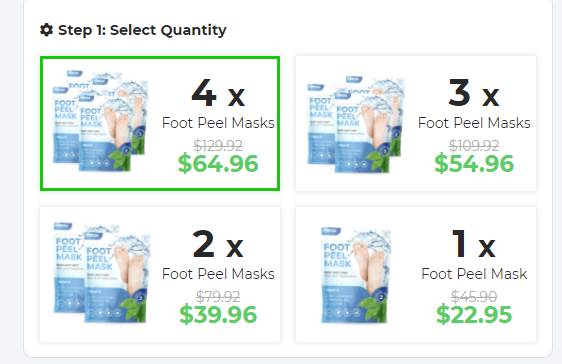Click the large "4 x" quantity label
Viewport: 562px width, 364px height.
click(x=218, y=93)
